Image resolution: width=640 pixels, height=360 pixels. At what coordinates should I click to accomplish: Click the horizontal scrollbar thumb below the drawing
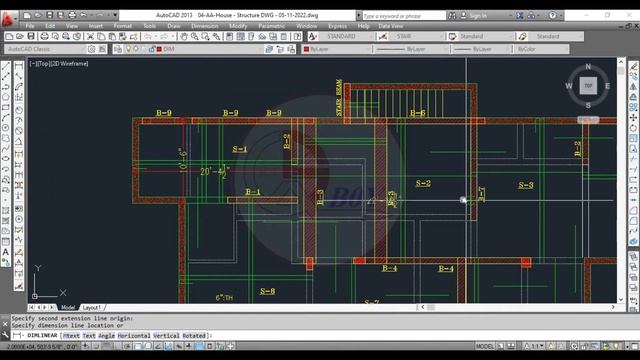(x=431, y=307)
